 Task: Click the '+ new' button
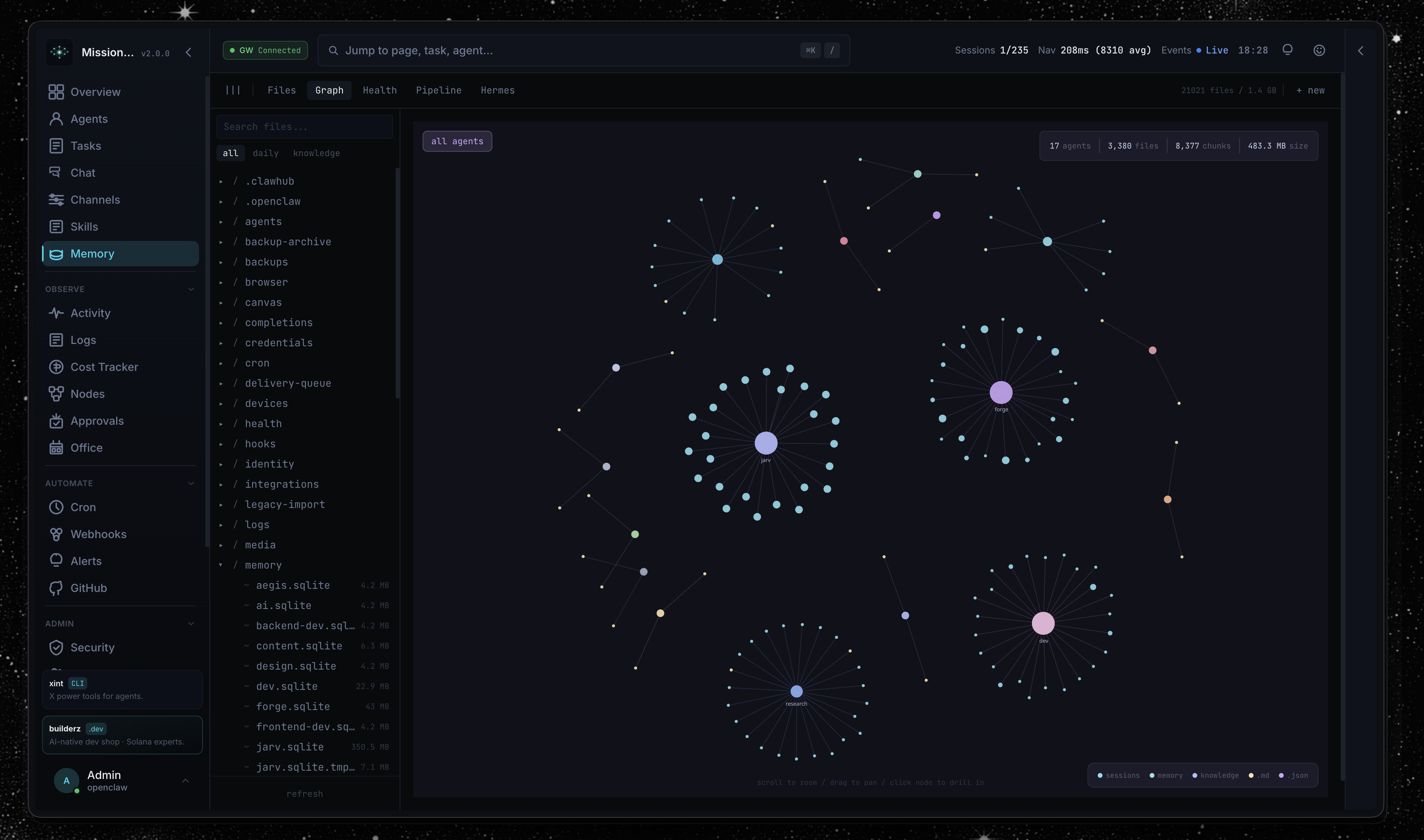point(1311,91)
